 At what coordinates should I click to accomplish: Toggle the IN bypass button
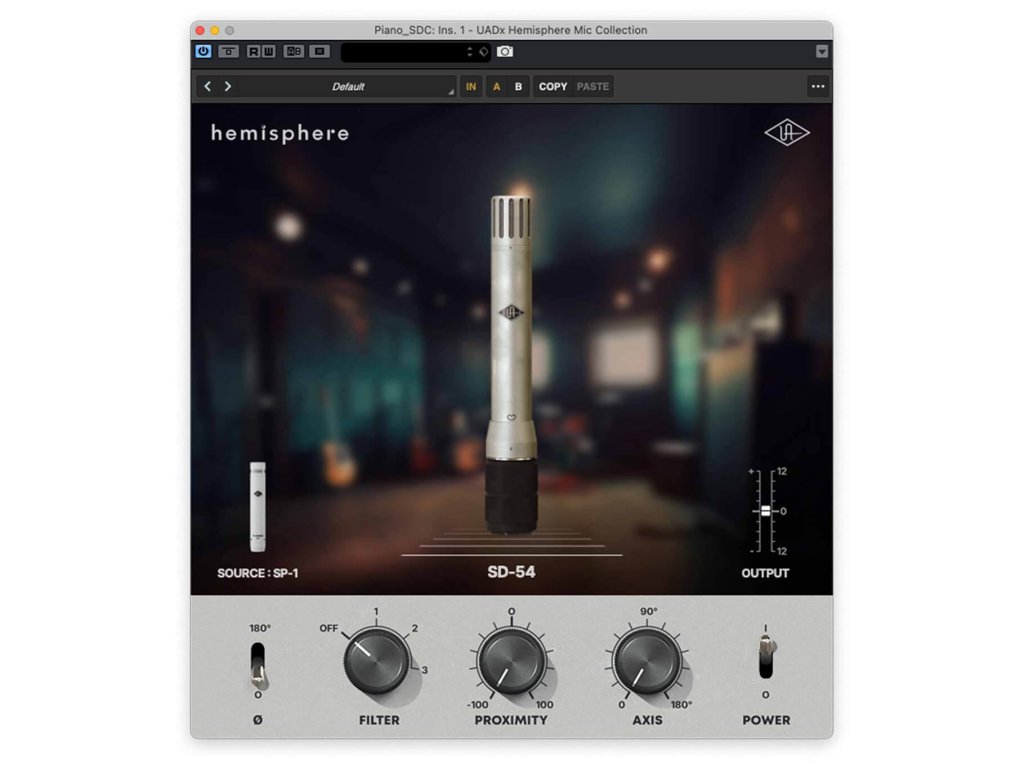471,86
